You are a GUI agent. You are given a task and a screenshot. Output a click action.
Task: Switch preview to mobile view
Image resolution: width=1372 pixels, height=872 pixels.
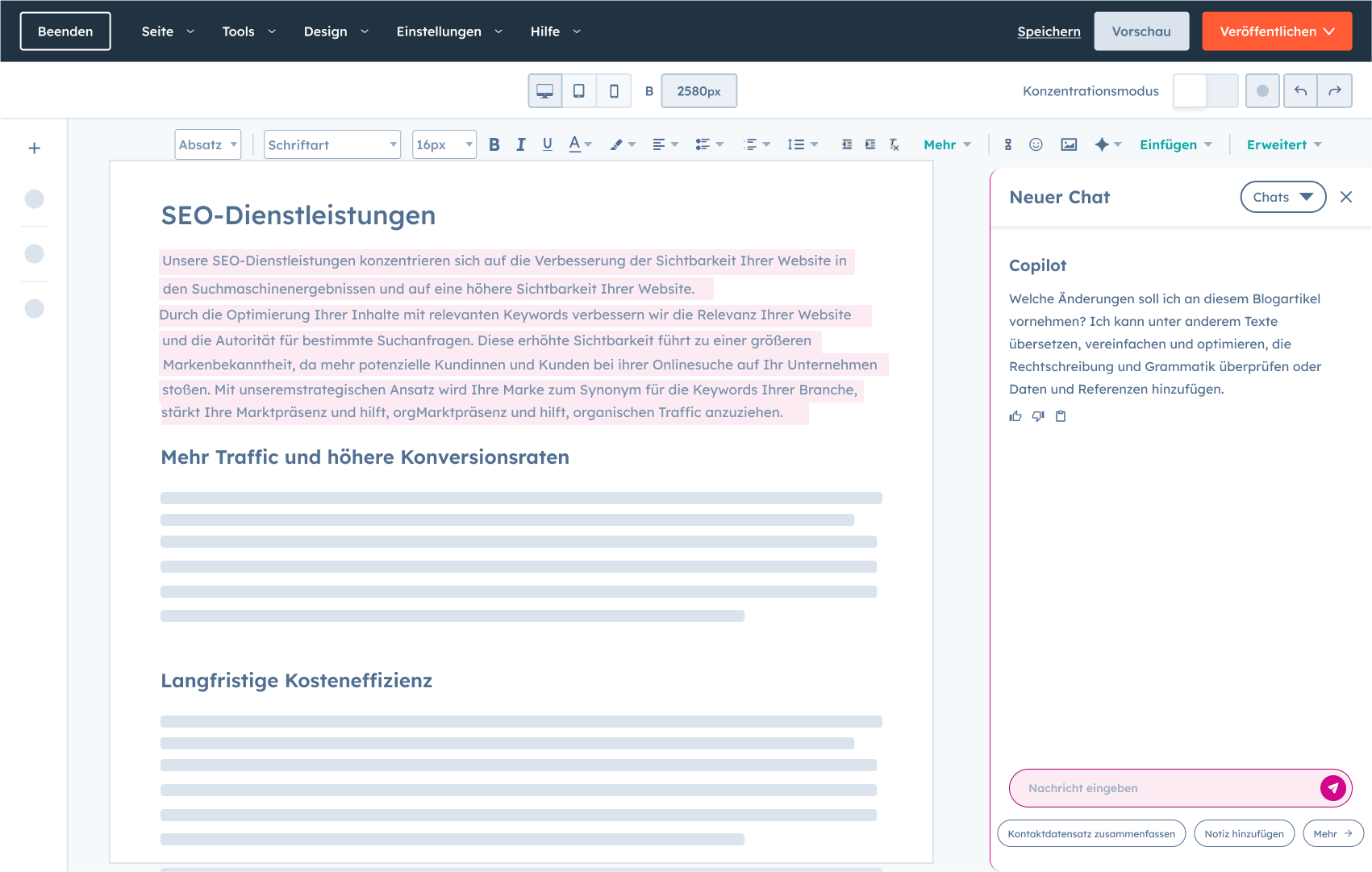[x=614, y=91]
